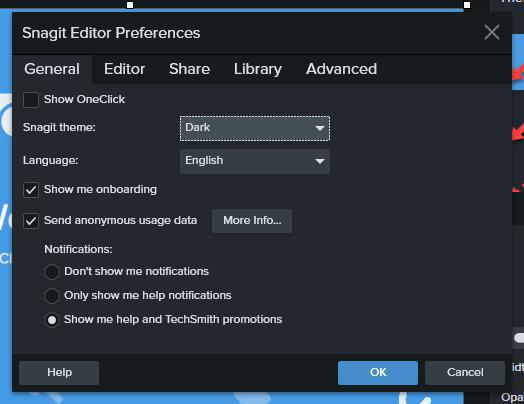Screen dimensions: 524x404
Task: Select Don't show me notifications
Action: (x=52, y=272)
